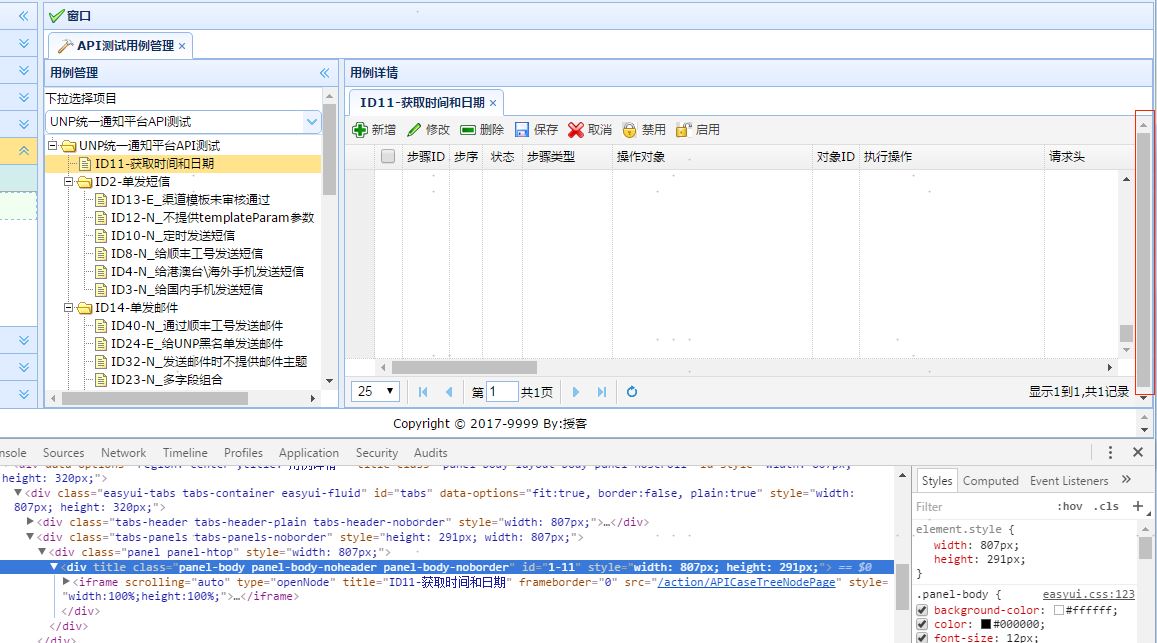Open the Audits DevTools tab
Image resolution: width=1157 pixels, height=643 pixels.
(430, 453)
